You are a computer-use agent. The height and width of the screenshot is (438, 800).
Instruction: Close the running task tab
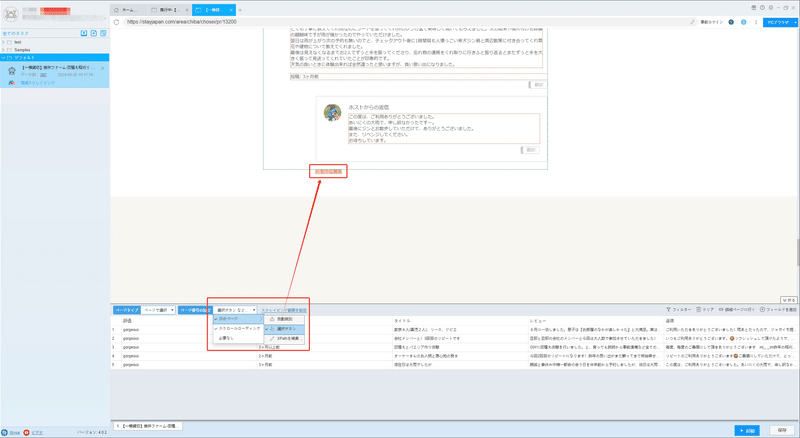187,10
